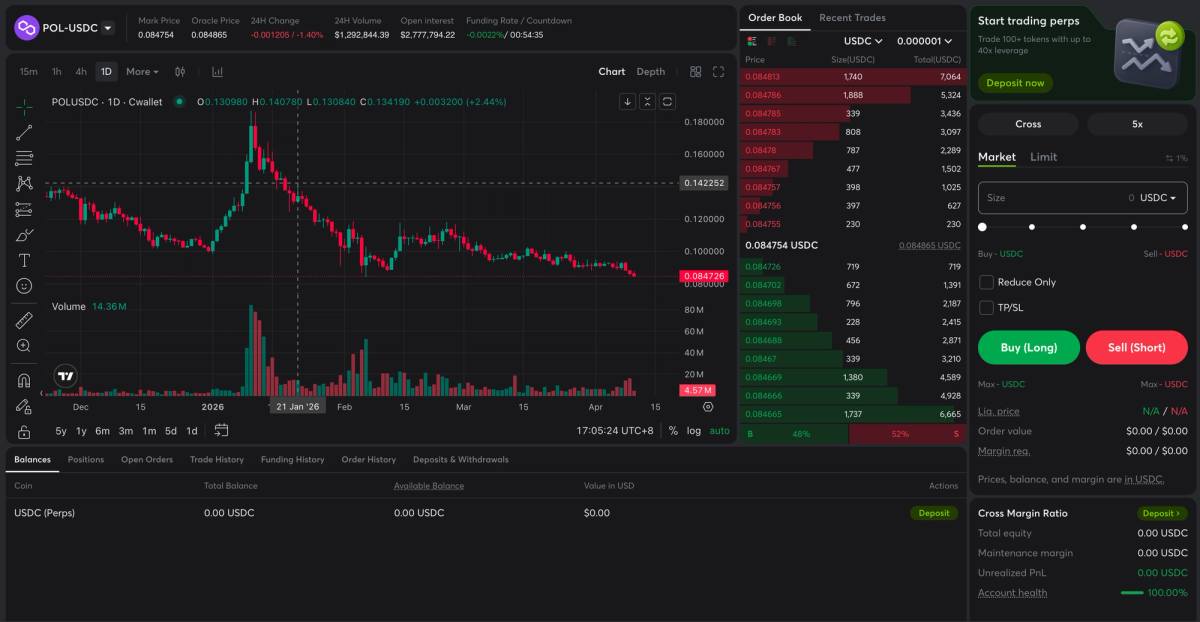Screen dimensions: 1200x622
Task: Open candlestick chart style selector
Action: [x=180, y=72]
